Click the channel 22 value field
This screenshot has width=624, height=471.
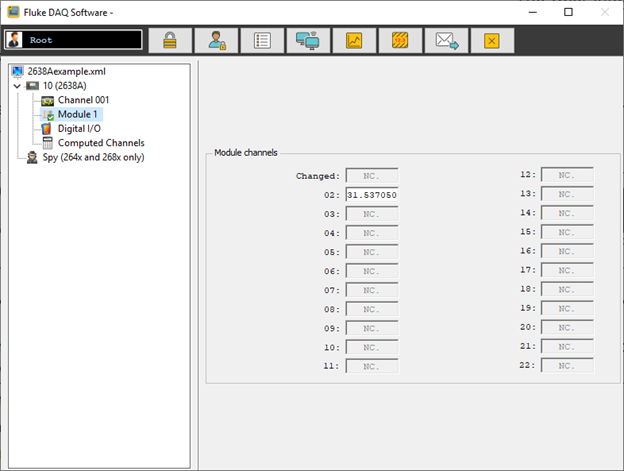[x=567, y=365]
